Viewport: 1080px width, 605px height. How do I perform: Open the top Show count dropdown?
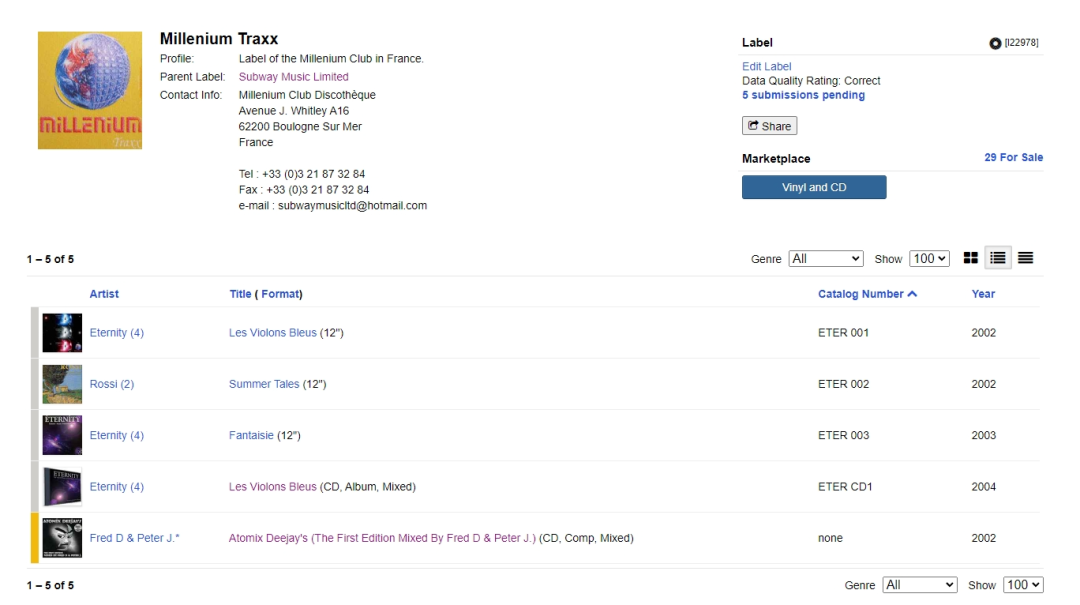point(929,259)
